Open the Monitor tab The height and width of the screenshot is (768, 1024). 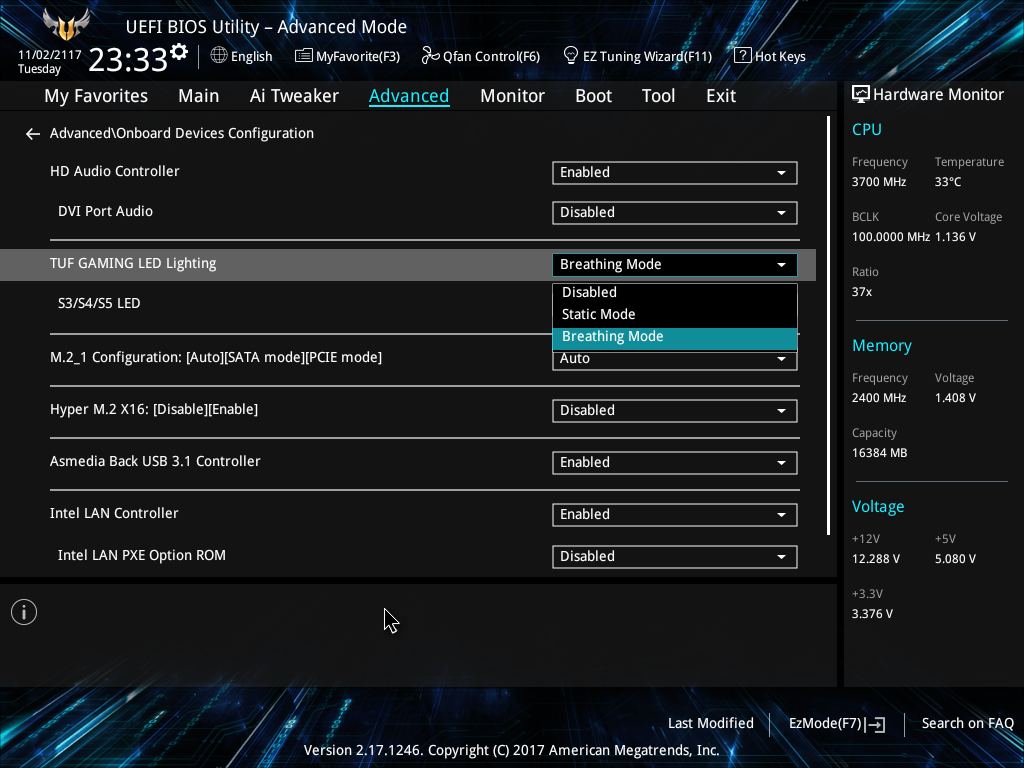coord(513,96)
